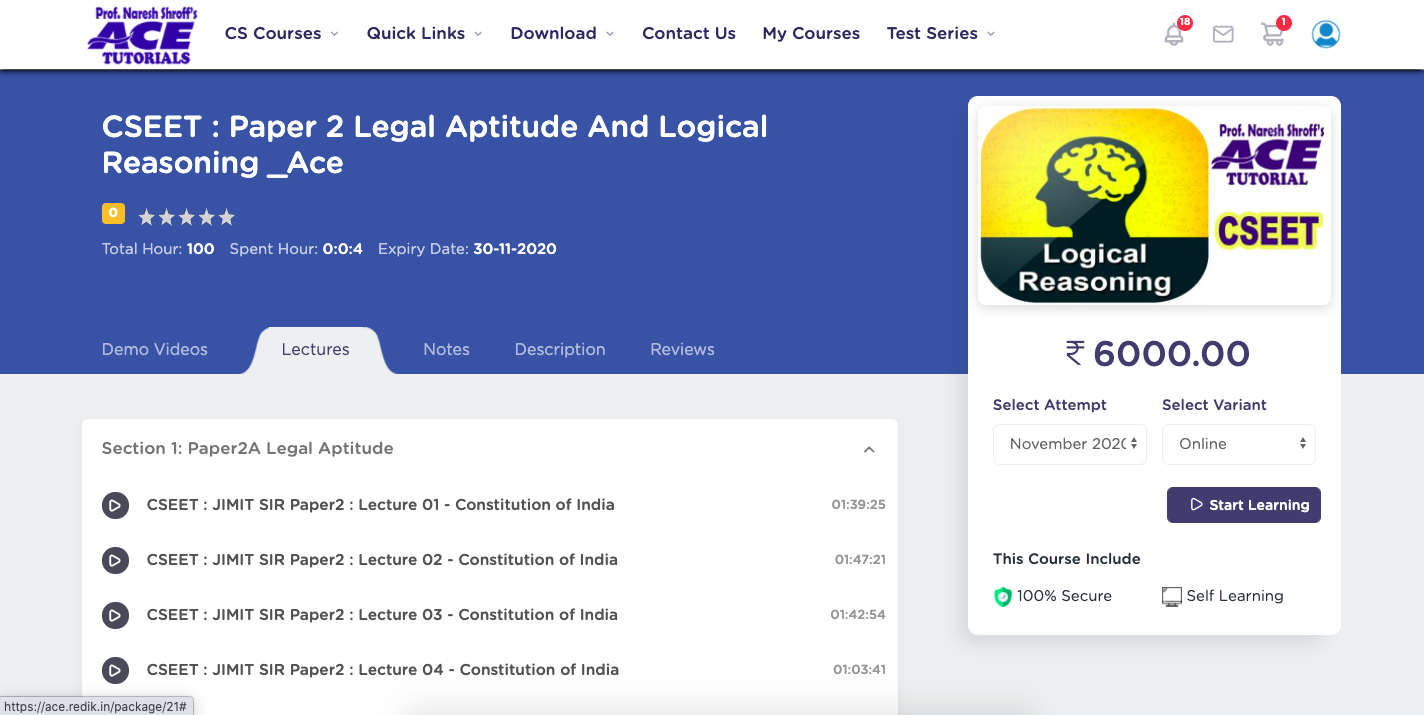1424x715 pixels.
Task: Switch to the Notes tab
Action: (x=446, y=349)
